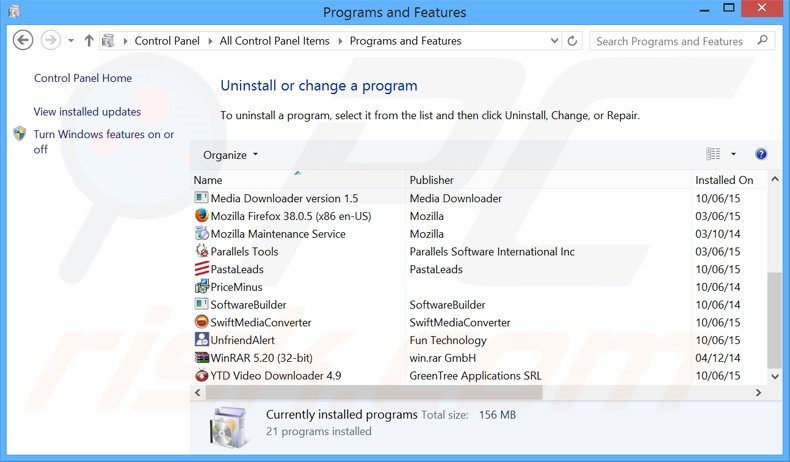Open recent locations dropdown arrow
Screen dimensions: 790x462
pyautogui.click(x=71, y=41)
